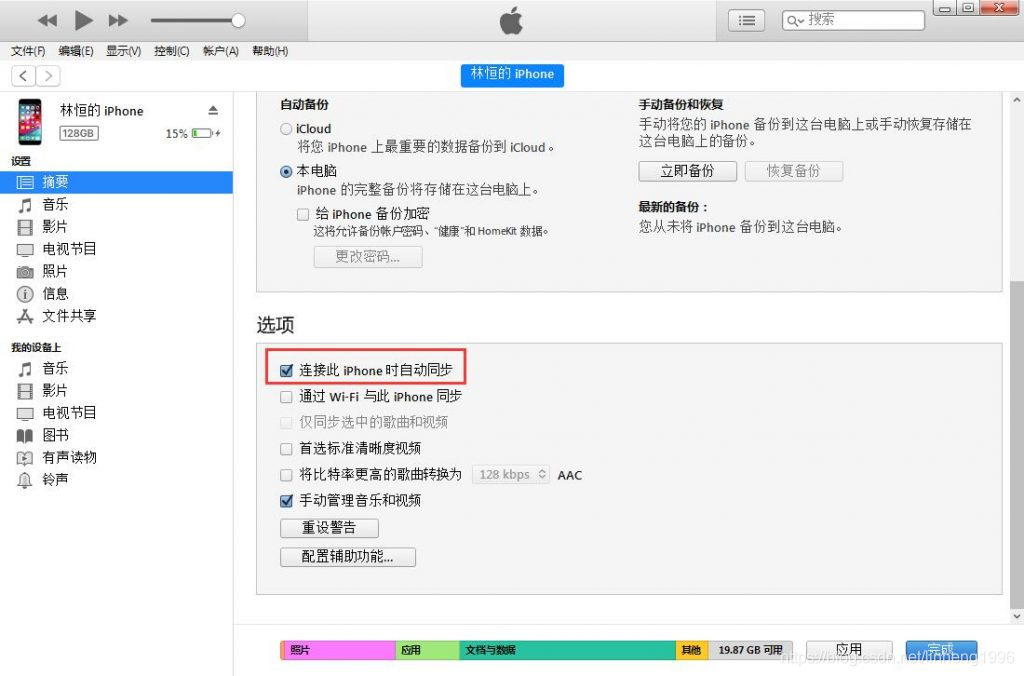The height and width of the screenshot is (676, 1024).
Task: Click the 电视节目 icon under 设置
Action: (x=25, y=249)
